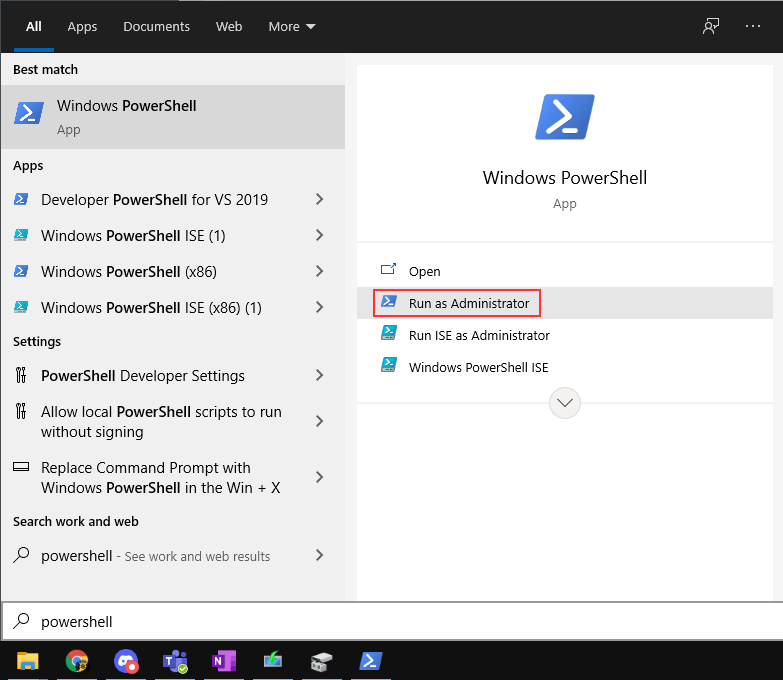Expand Windows PowerShell ISE (1) arrow
This screenshot has height=680, width=783.
point(320,235)
